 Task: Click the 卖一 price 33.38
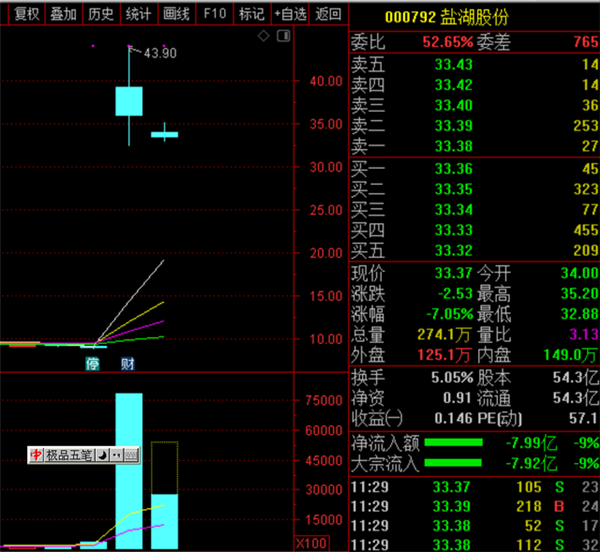pos(453,146)
